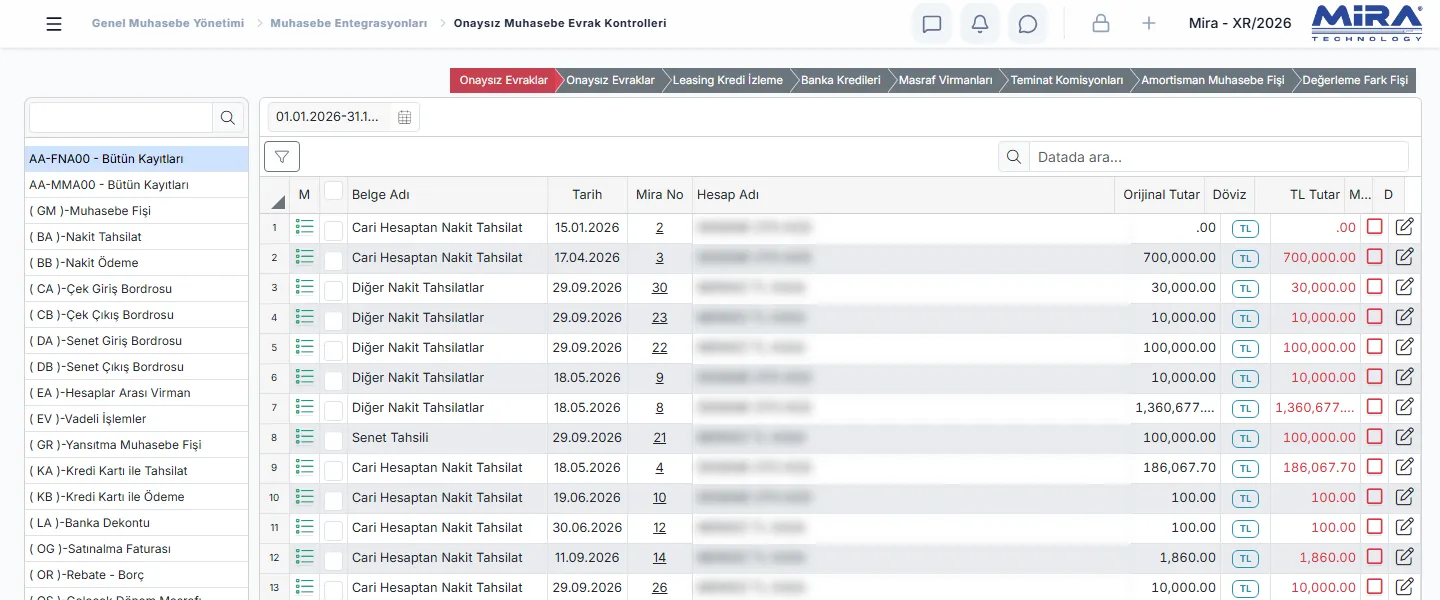Switch to the Leasing Kredi İzleme tab

727,80
